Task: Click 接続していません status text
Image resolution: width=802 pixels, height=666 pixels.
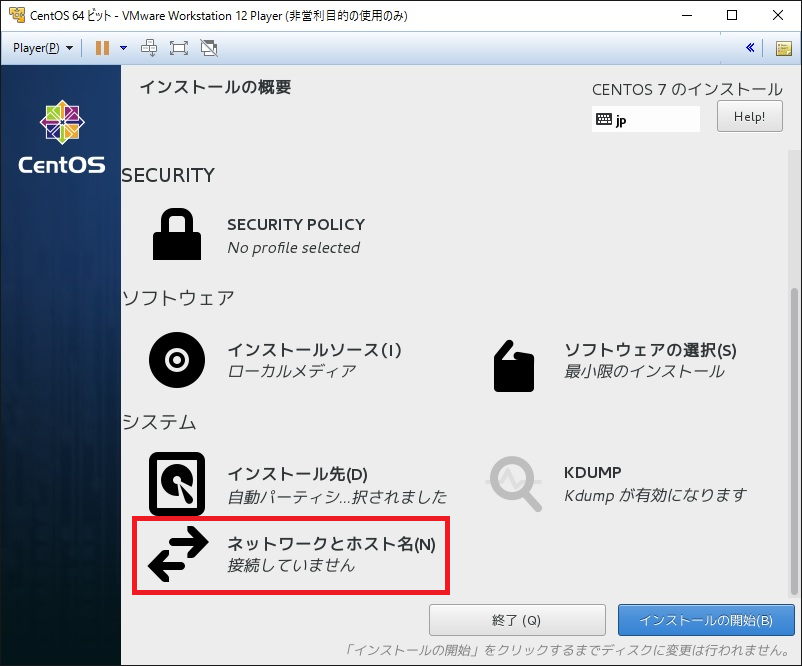Action: pyautogui.click(x=291, y=565)
